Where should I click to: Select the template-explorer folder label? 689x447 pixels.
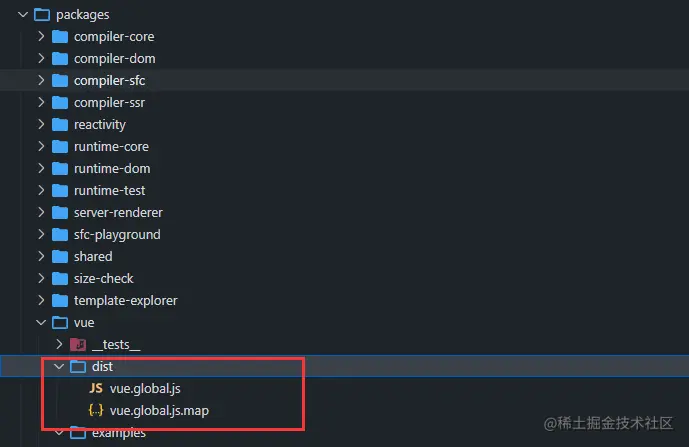point(126,301)
